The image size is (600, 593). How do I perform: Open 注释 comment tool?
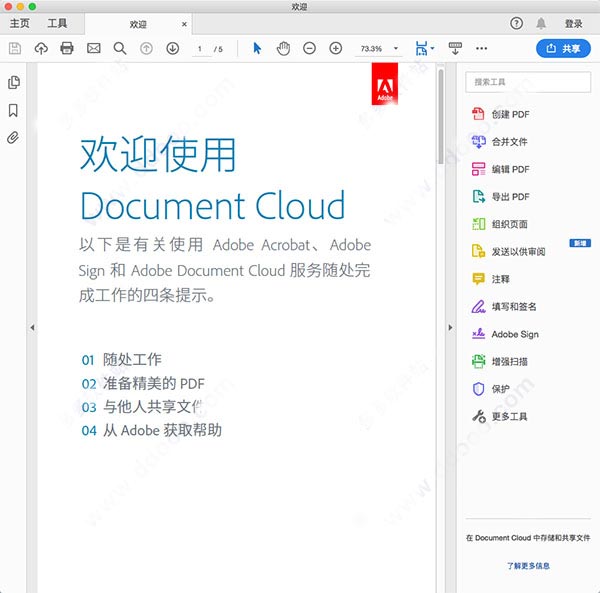491,279
